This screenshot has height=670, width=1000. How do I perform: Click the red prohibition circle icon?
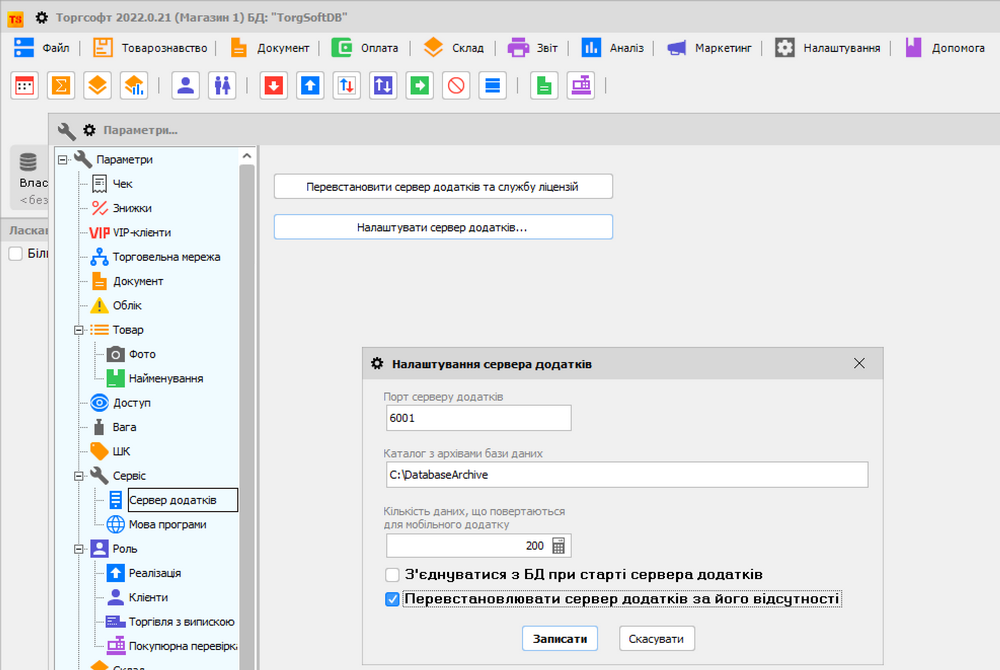tap(456, 86)
